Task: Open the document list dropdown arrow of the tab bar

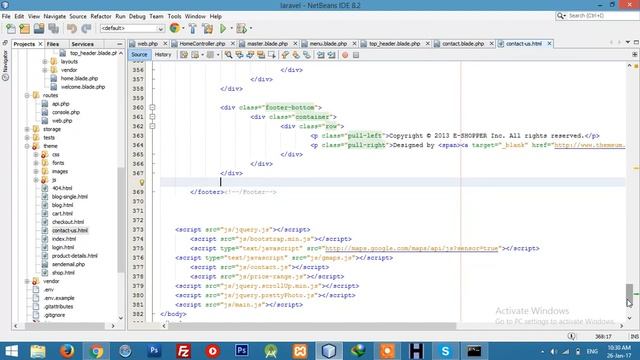Action: (x=628, y=42)
